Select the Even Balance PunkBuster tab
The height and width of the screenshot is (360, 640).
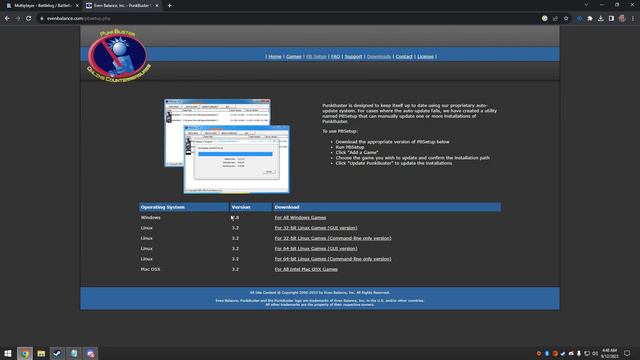tap(122, 6)
